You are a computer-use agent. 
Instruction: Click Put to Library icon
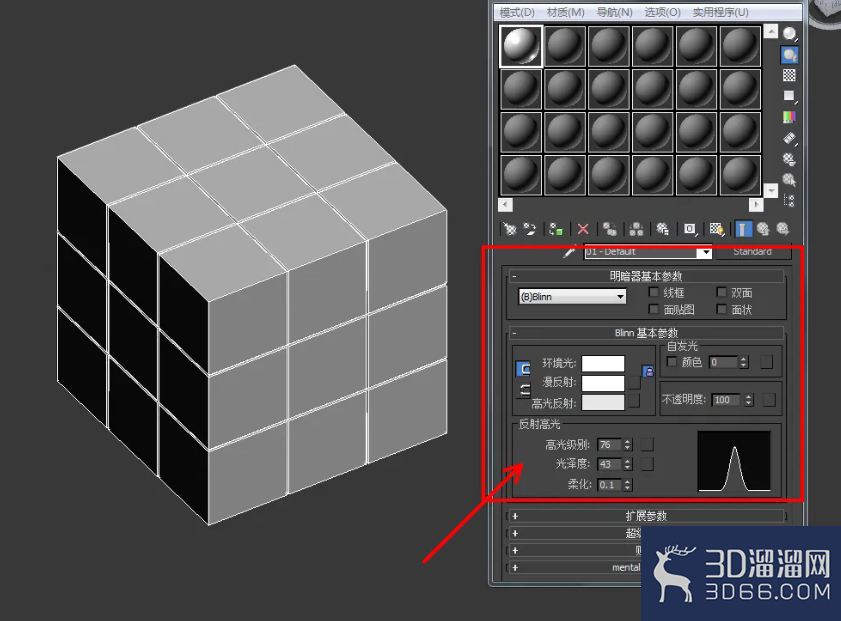click(x=663, y=230)
